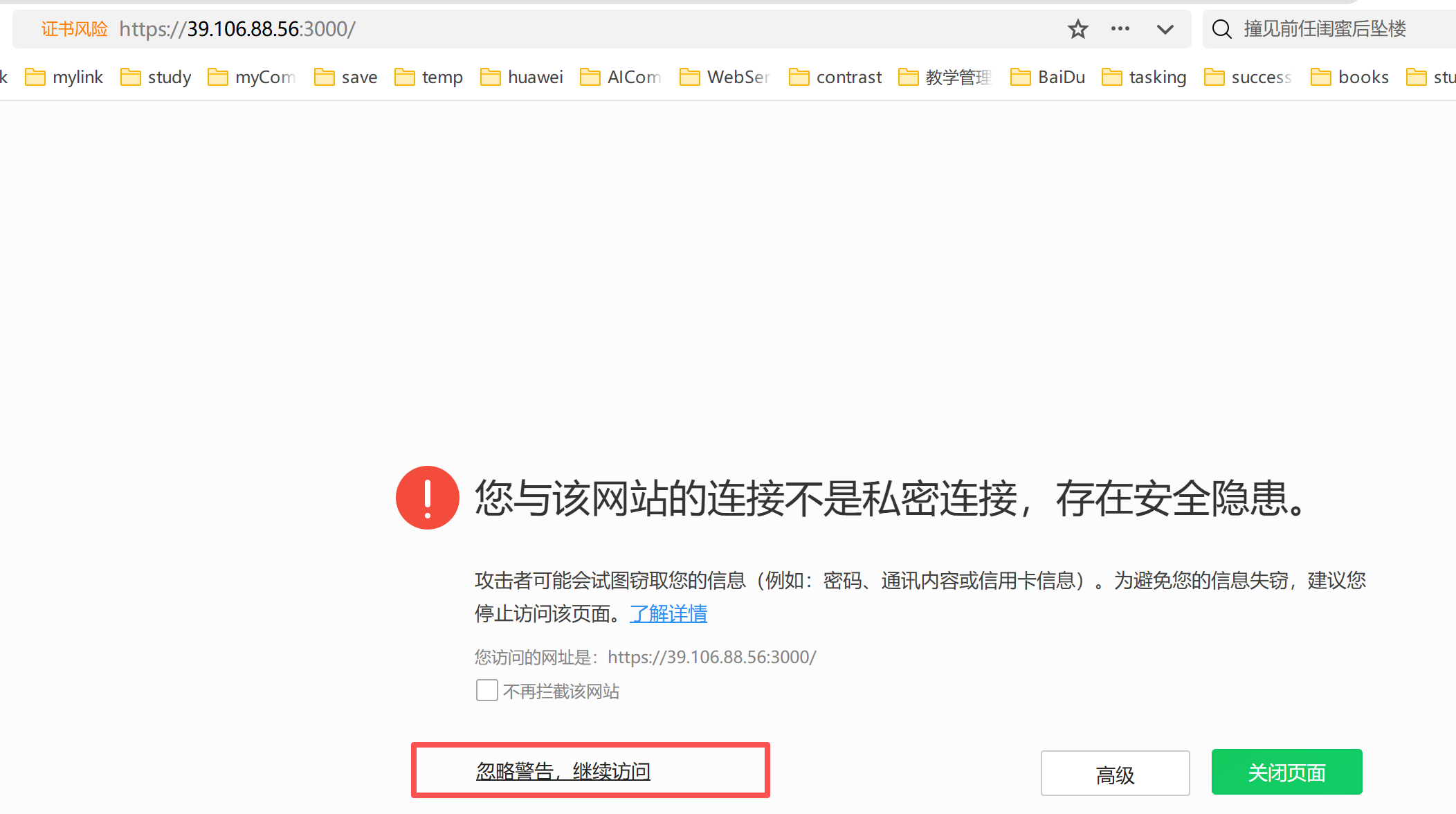Open the BaiDu bookmark folder icon
1456x814 pixels.
(x=1021, y=77)
